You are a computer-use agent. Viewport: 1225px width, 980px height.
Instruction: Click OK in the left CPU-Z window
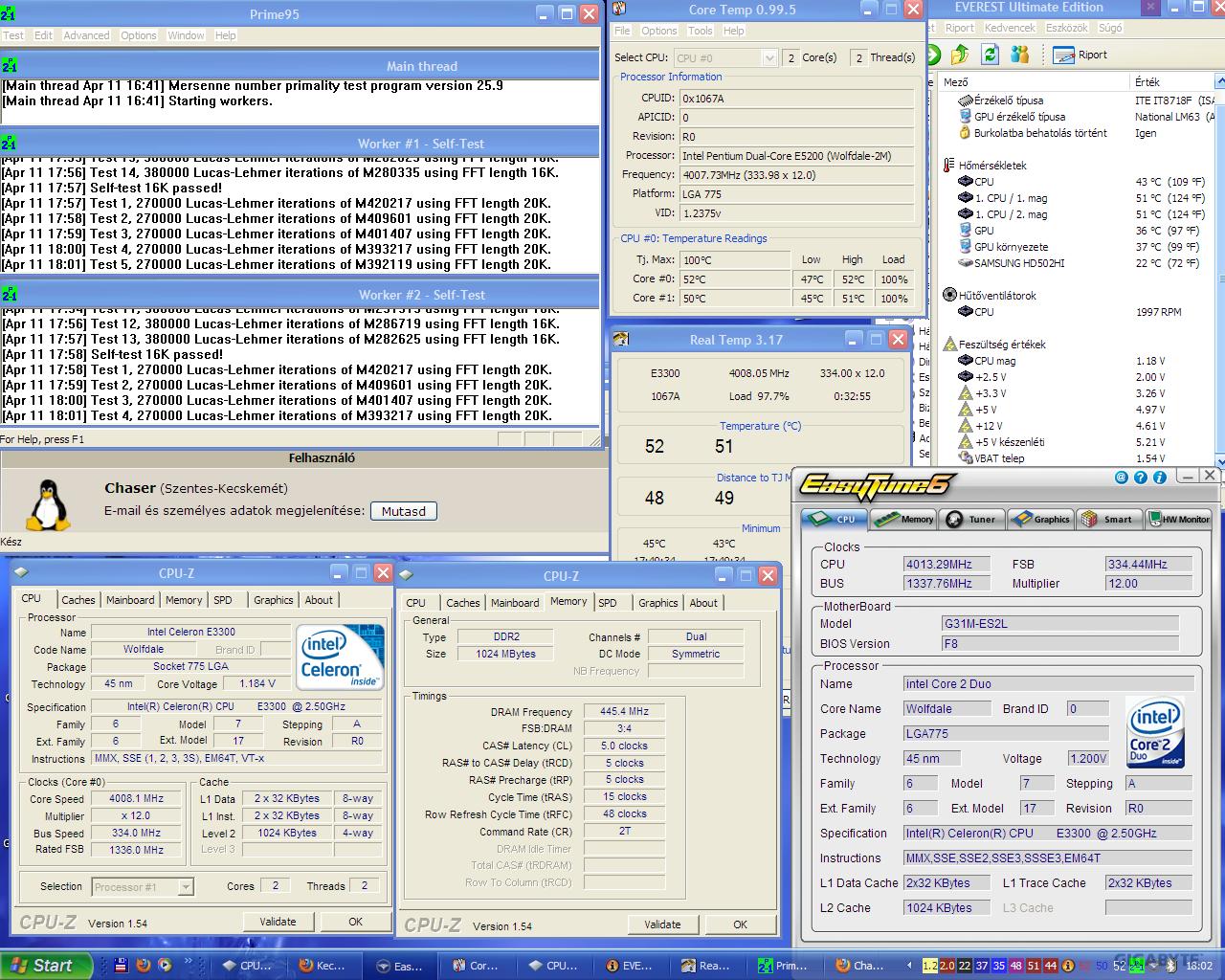(x=355, y=922)
